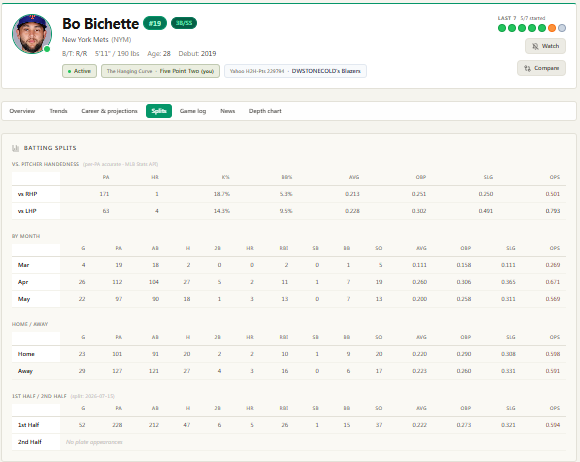The image size is (580, 462).
Task: Go to the News tab
Action: click(227, 111)
